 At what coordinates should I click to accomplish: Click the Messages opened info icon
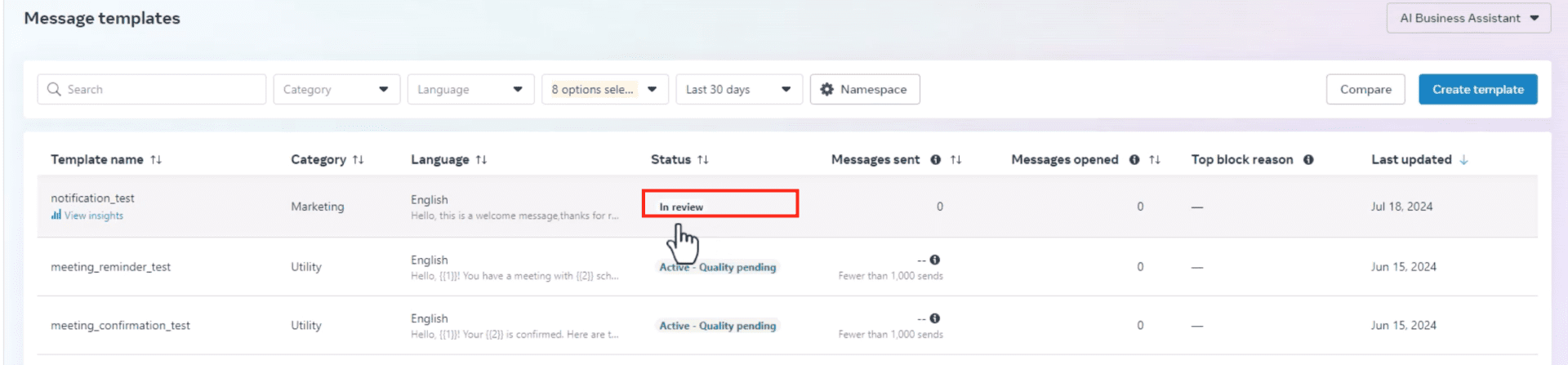pos(1134,160)
